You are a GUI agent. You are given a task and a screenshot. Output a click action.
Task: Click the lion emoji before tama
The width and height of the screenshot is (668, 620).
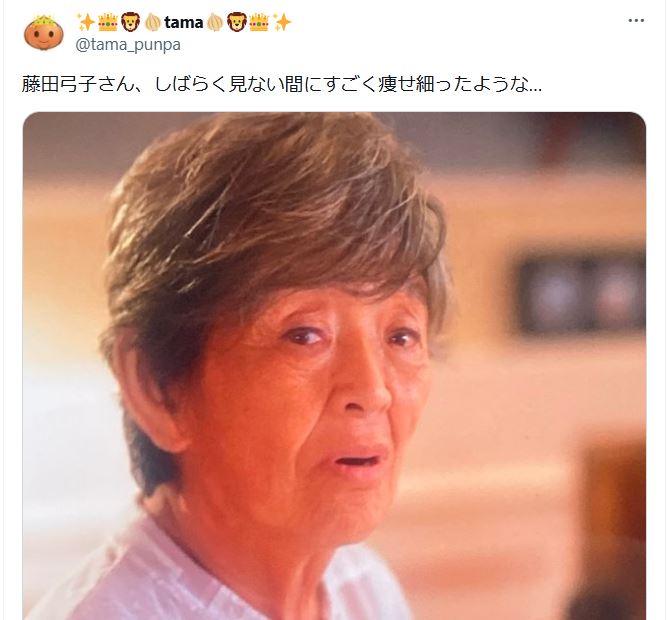click(130, 22)
